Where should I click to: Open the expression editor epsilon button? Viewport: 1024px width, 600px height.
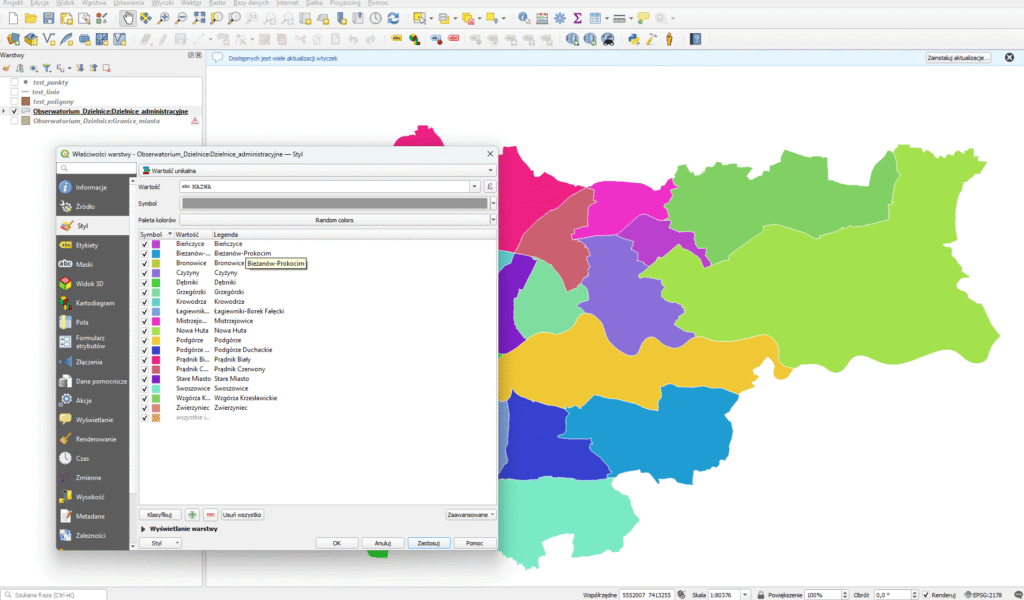click(x=490, y=186)
